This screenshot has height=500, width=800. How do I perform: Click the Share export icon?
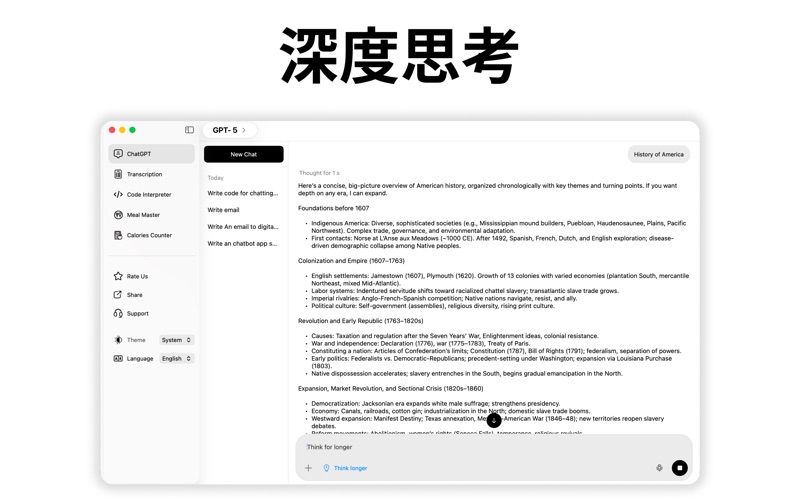click(118, 295)
